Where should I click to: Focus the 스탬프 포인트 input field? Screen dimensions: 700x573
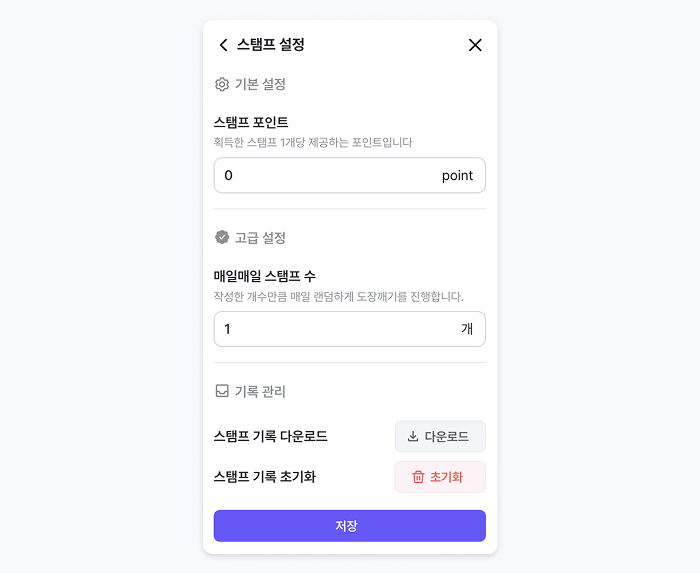coord(330,175)
